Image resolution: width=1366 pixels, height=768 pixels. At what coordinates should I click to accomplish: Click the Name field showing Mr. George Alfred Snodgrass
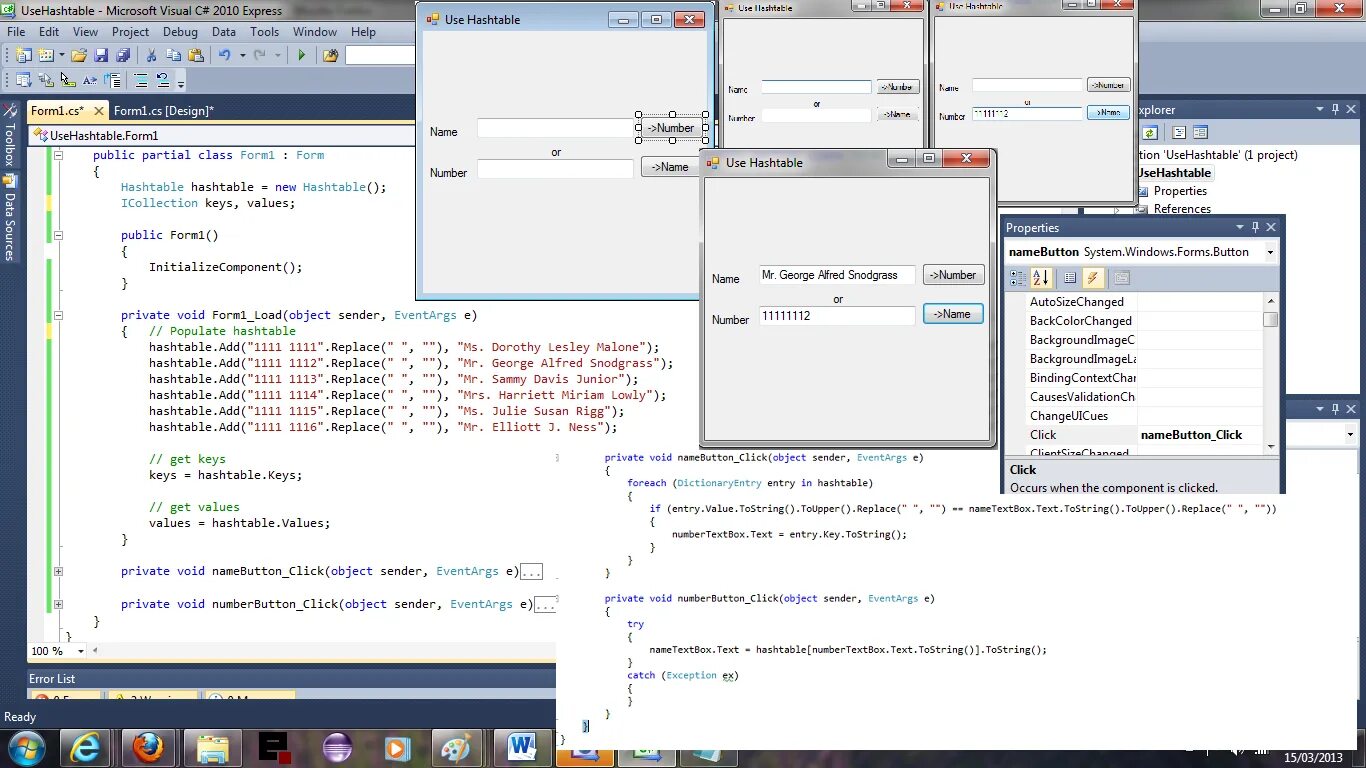(x=837, y=275)
